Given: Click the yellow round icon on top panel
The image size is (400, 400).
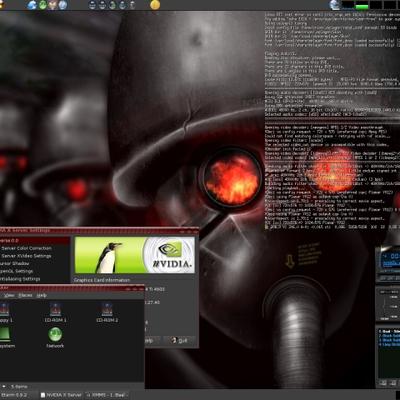Looking at the screenshot, I should (155, 5).
